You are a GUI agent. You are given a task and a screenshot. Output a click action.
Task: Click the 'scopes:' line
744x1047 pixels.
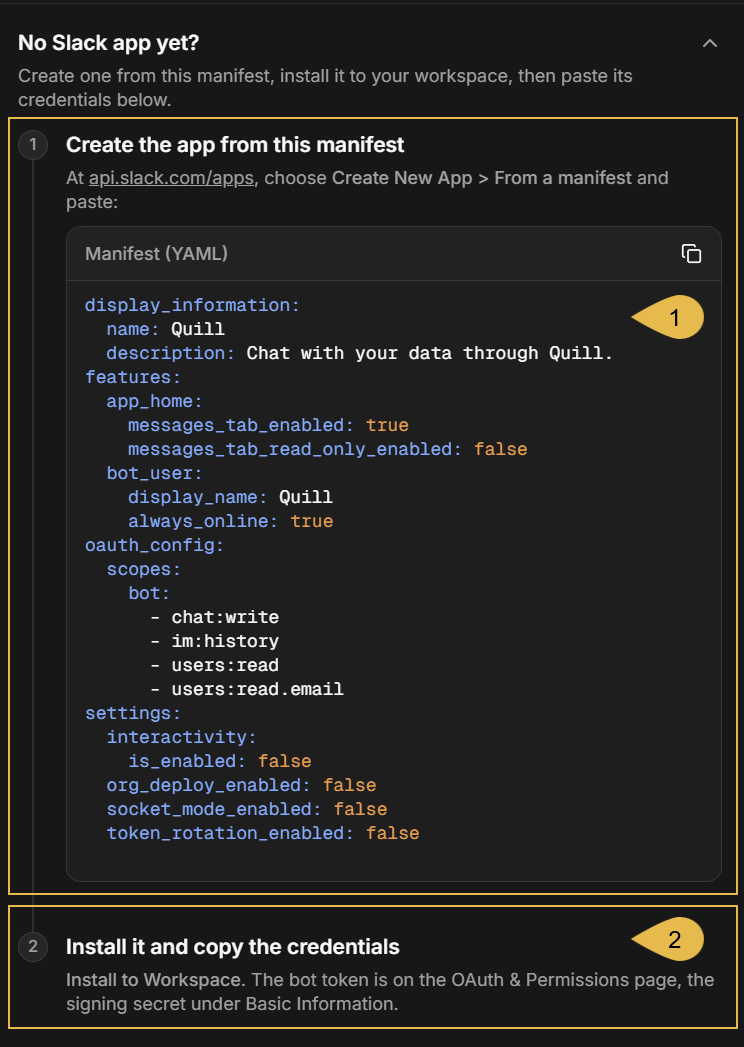(144, 570)
